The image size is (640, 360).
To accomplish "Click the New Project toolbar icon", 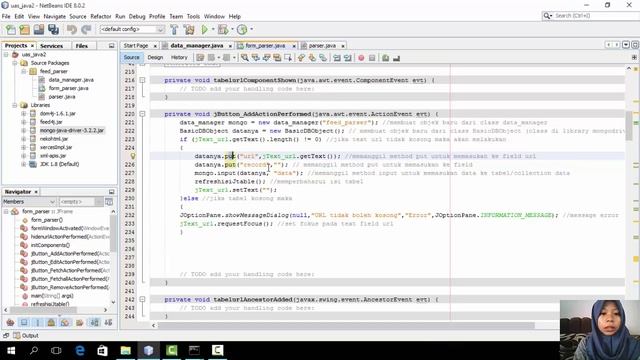I will click(24, 29).
